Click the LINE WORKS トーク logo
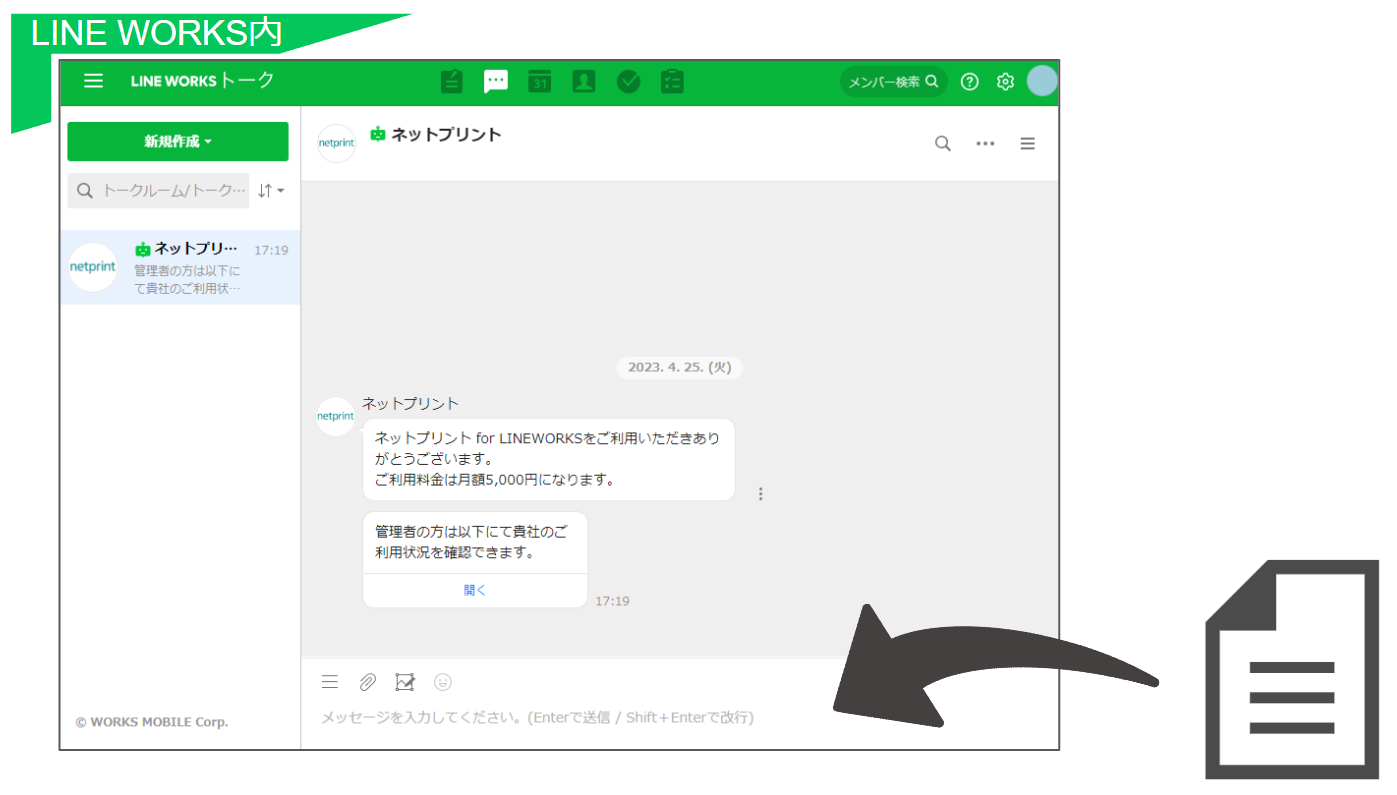The height and width of the screenshot is (795, 1397). [202, 81]
